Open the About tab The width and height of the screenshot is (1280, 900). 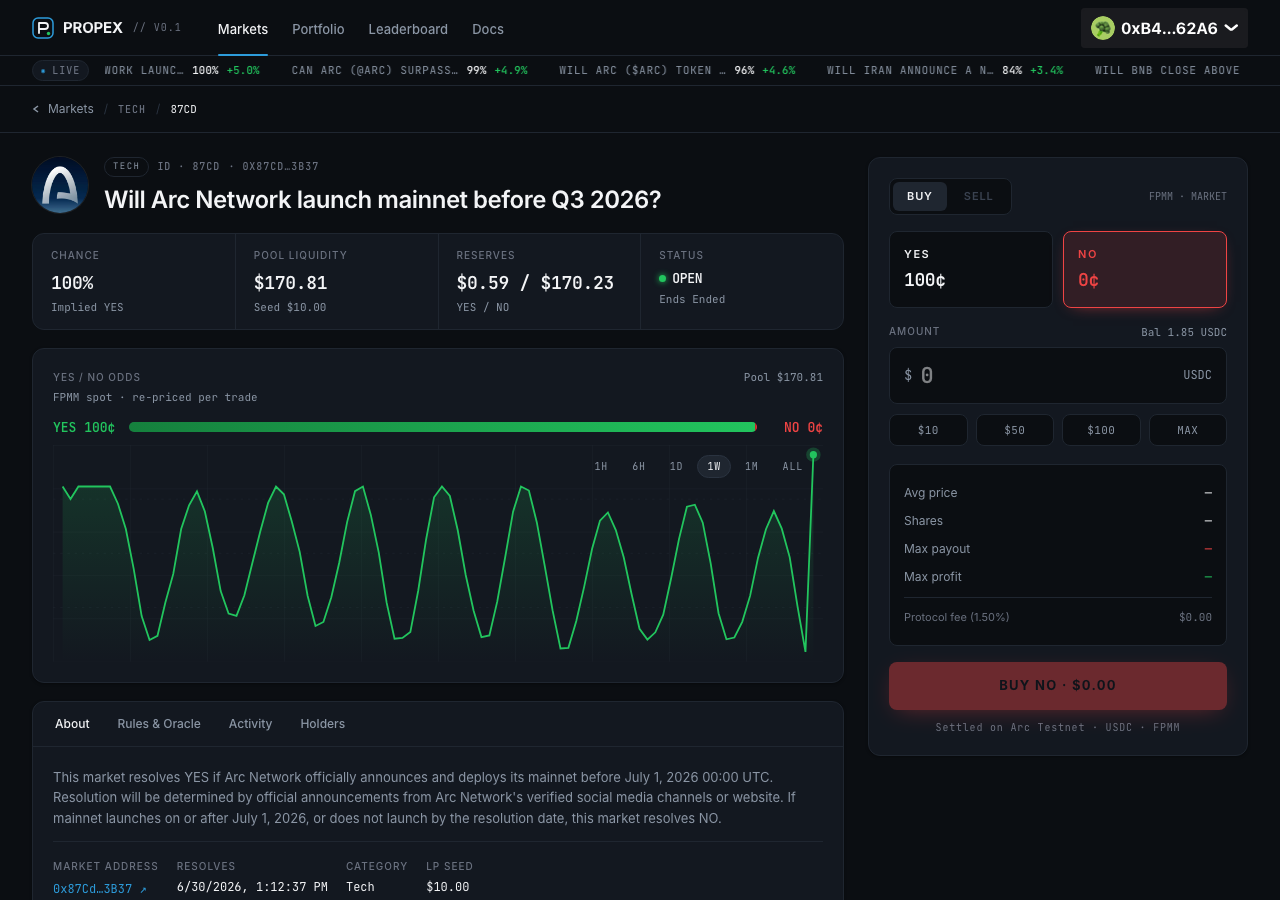click(x=72, y=724)
